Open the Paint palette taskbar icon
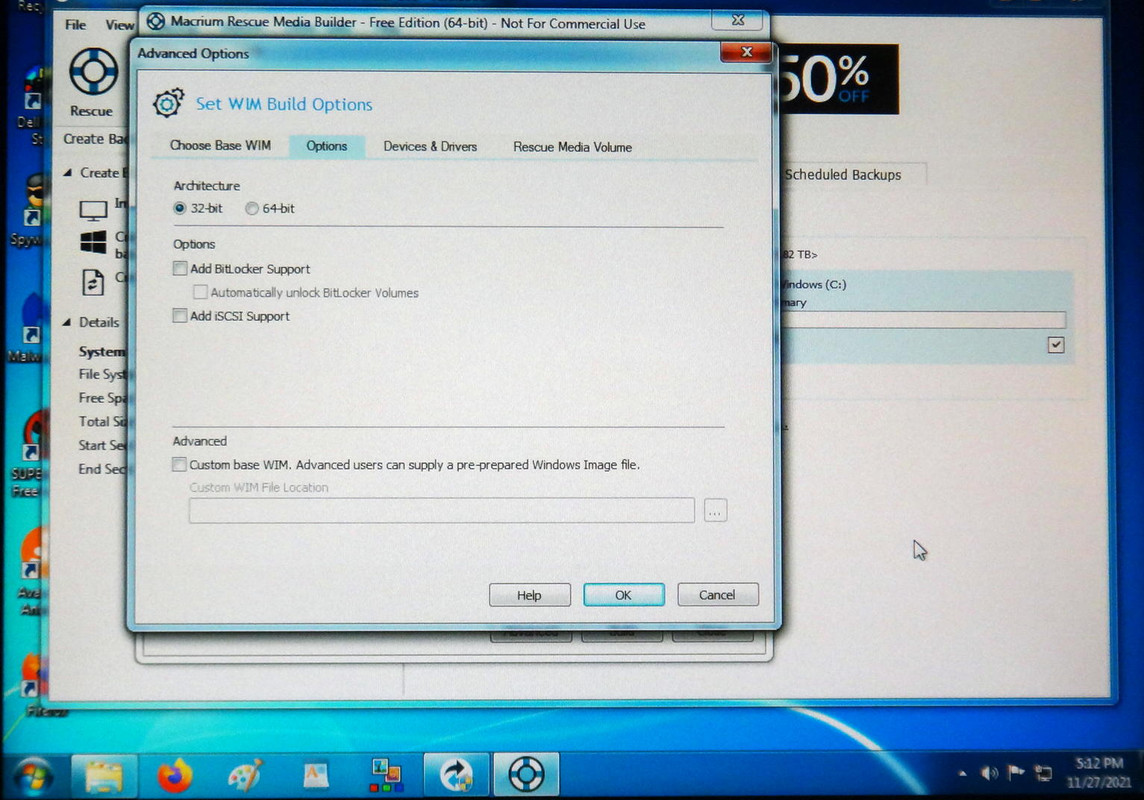The width and height of the screenshot is (1144, 800). [x=244, y=776]
